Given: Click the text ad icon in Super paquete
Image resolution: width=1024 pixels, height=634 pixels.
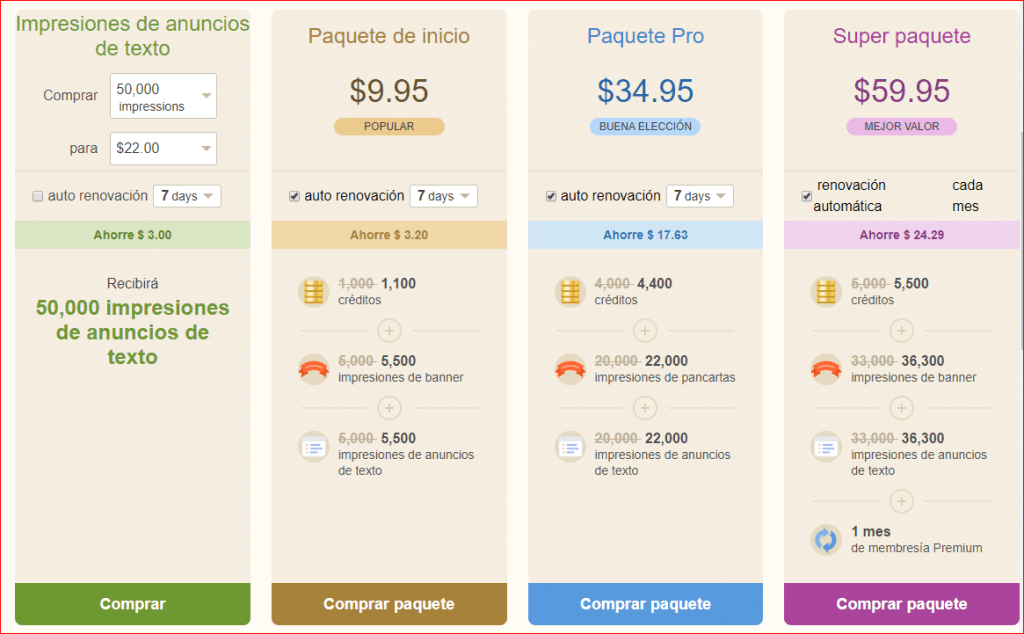Looking at the screenshot, I should 826,446.
